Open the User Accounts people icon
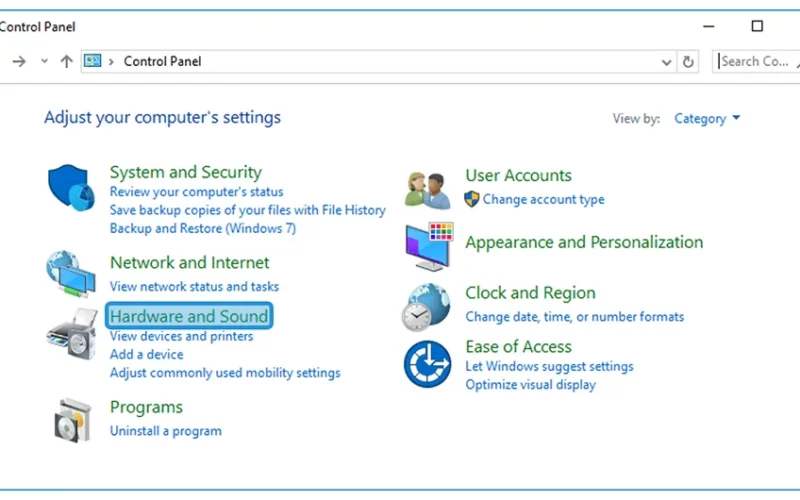The image size is (800, 500). click(x=428, y=190)
